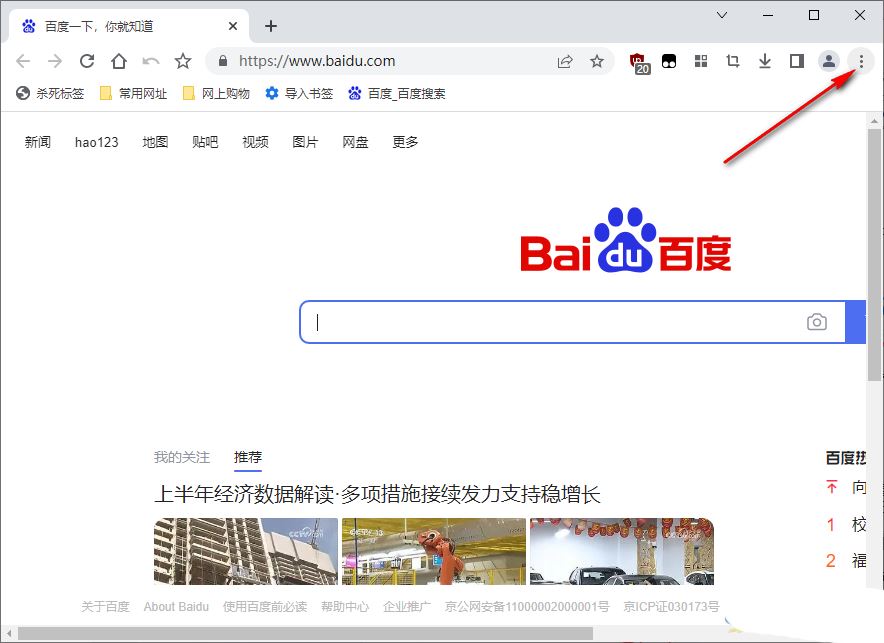Switch to the 我的关注 tab
Screen dimensions: 884x643
(181, 457)
